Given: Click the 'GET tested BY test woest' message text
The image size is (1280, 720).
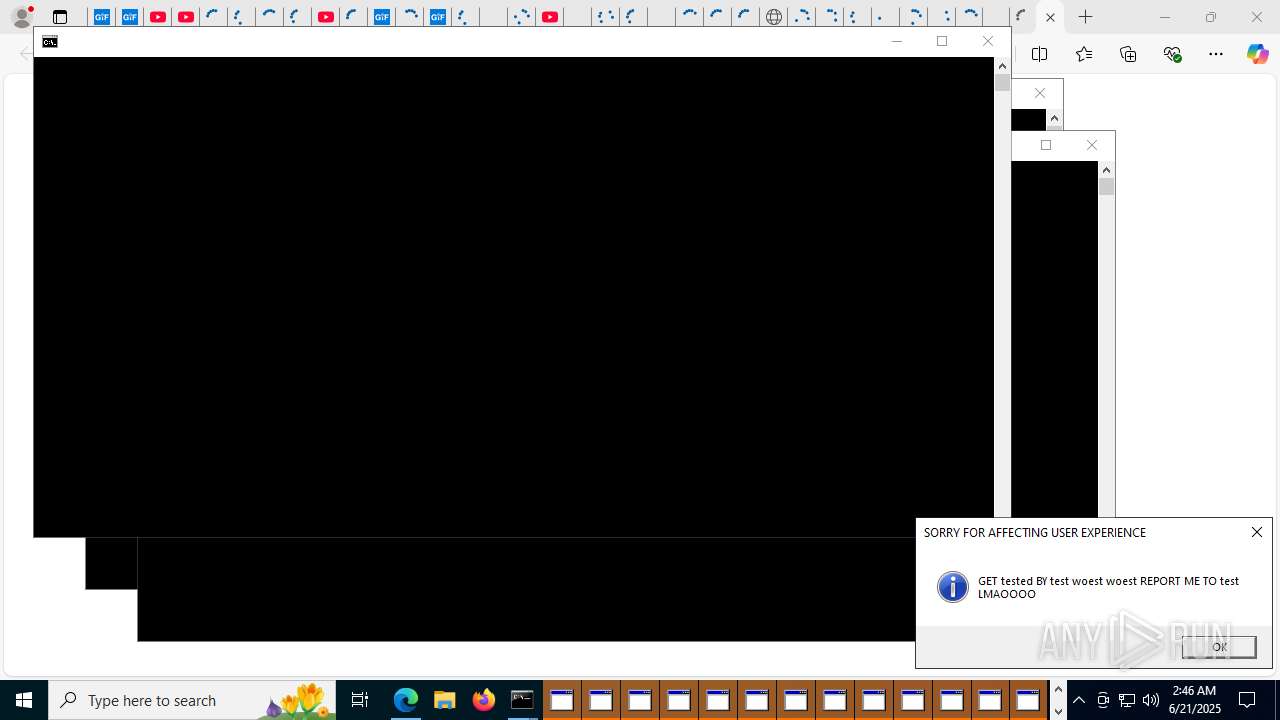Looking at the screenshot, I should click(1108, 587).
